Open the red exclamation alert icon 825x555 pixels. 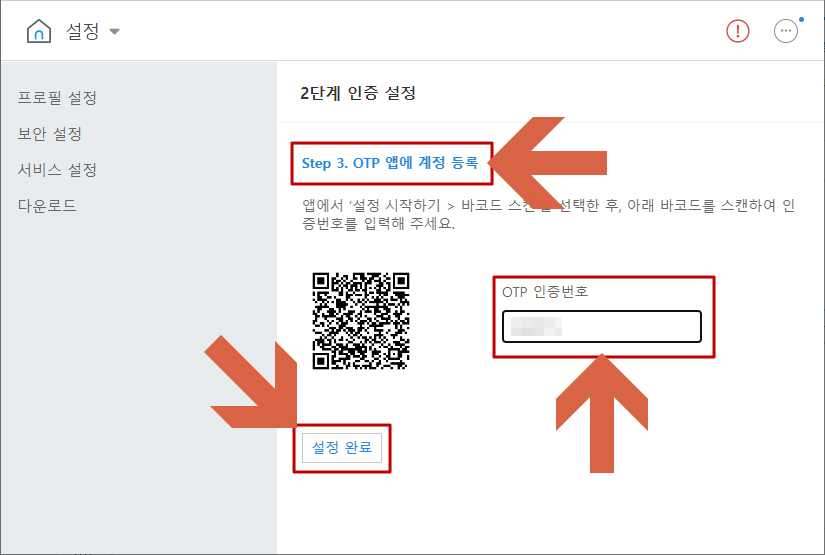click(x=738, y=31)
